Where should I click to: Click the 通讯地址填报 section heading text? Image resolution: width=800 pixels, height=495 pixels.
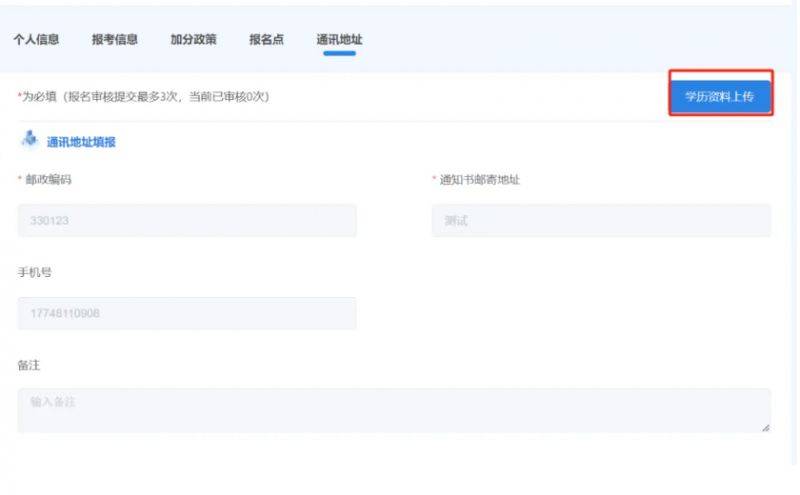pyautogui.click(x=81, y=142)
